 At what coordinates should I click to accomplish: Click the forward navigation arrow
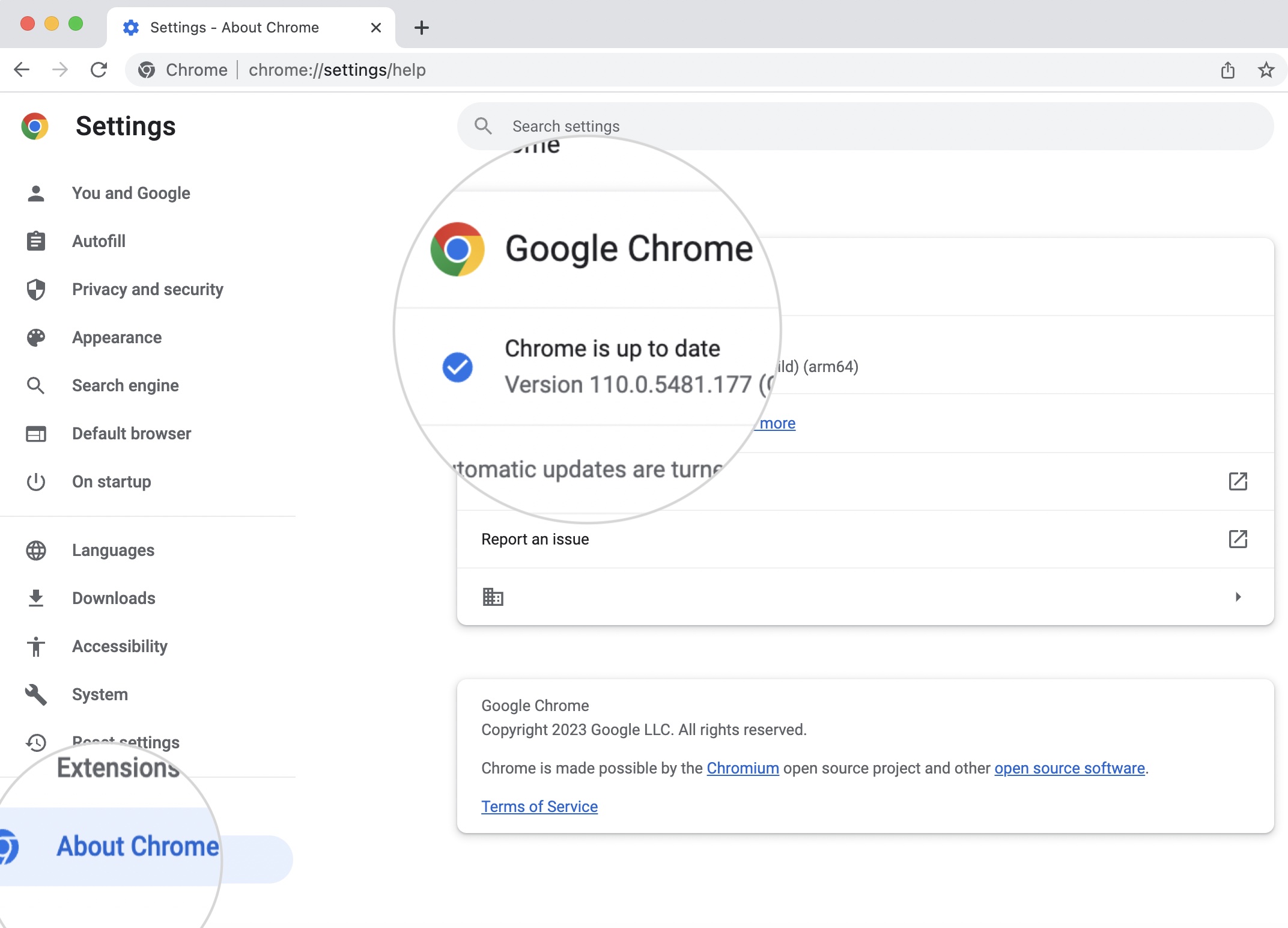60,70
